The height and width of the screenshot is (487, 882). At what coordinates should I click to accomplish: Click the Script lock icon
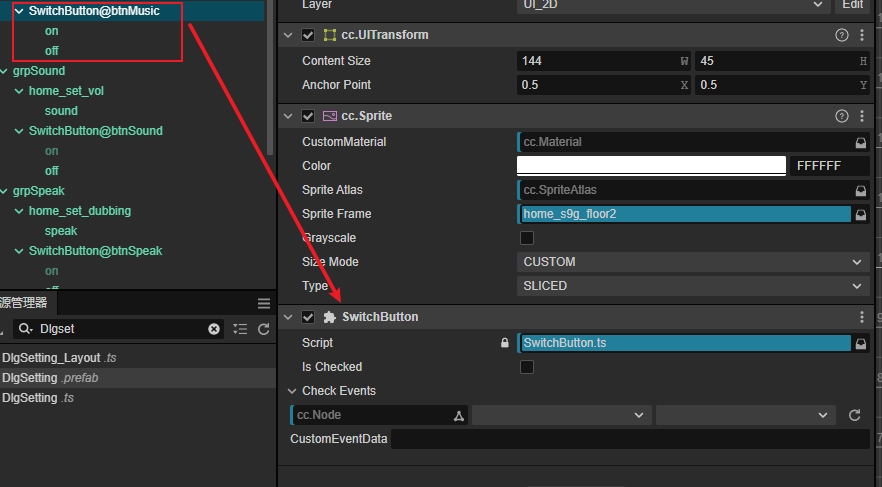click(x=505, y=342)
